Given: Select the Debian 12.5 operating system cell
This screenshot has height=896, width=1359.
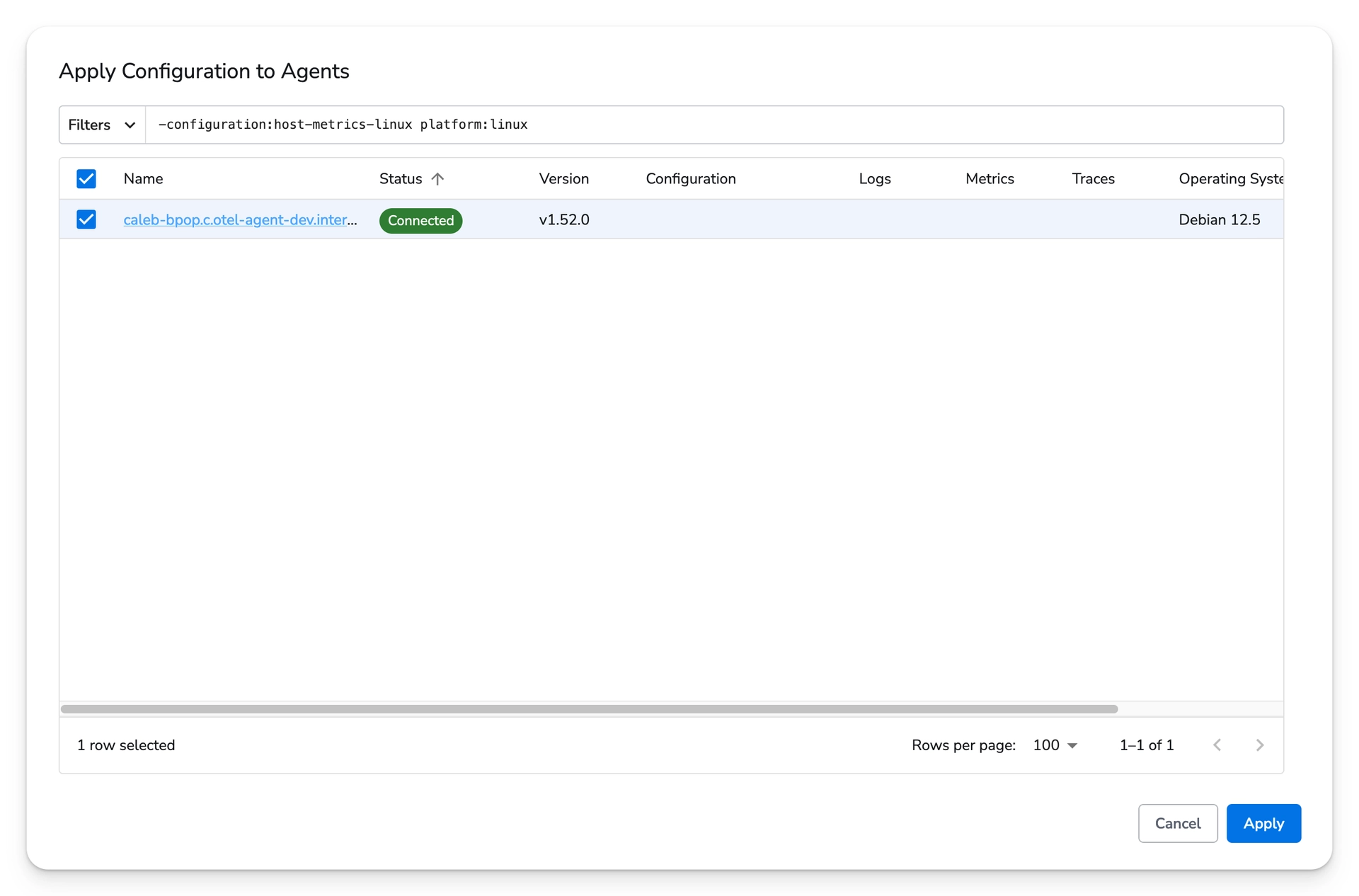Looking at the screenshot, I should (x=1219, y=219).
